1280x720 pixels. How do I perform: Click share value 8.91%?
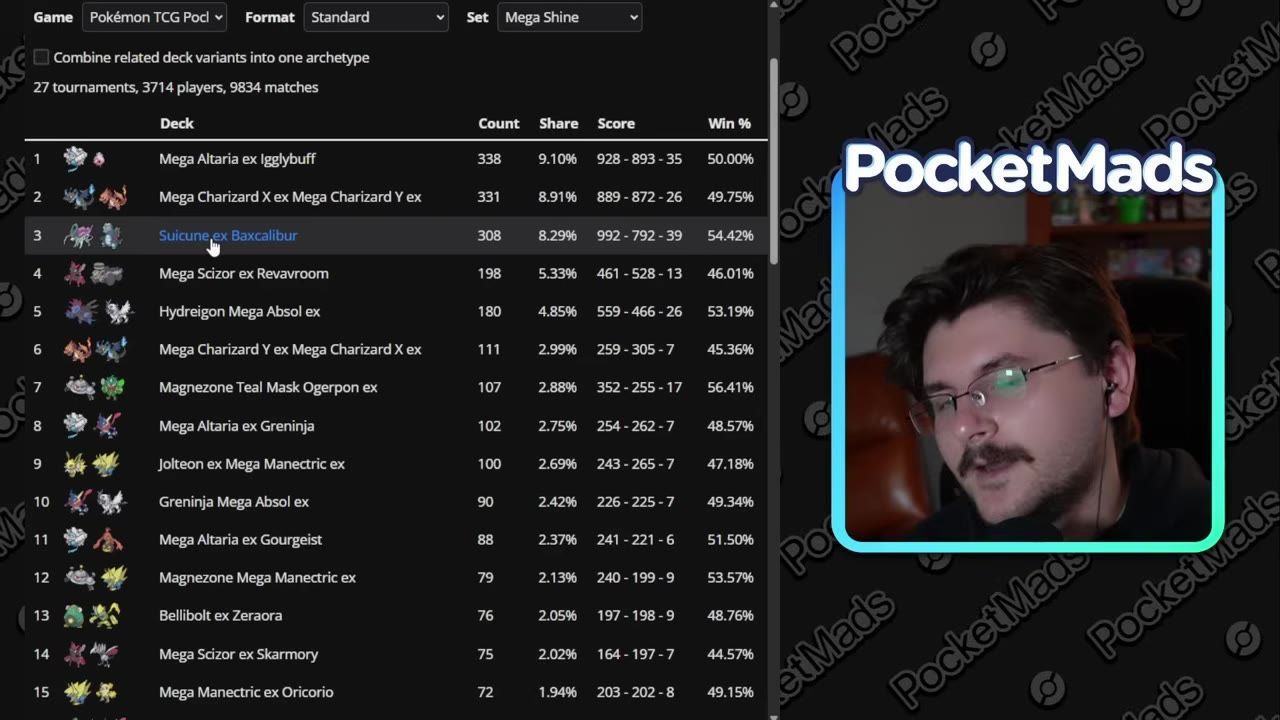tap(558, 197)
